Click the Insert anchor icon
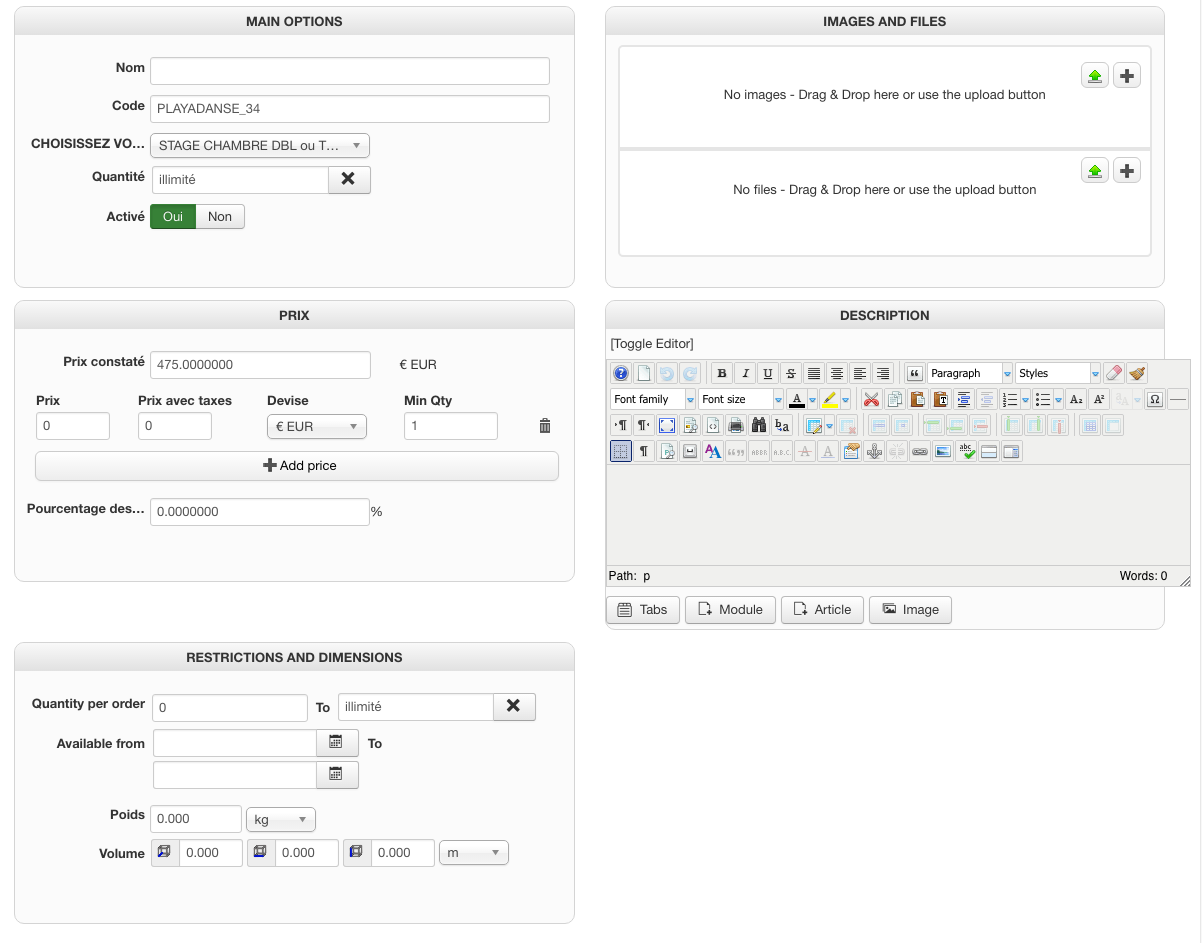 click(873, 451)
